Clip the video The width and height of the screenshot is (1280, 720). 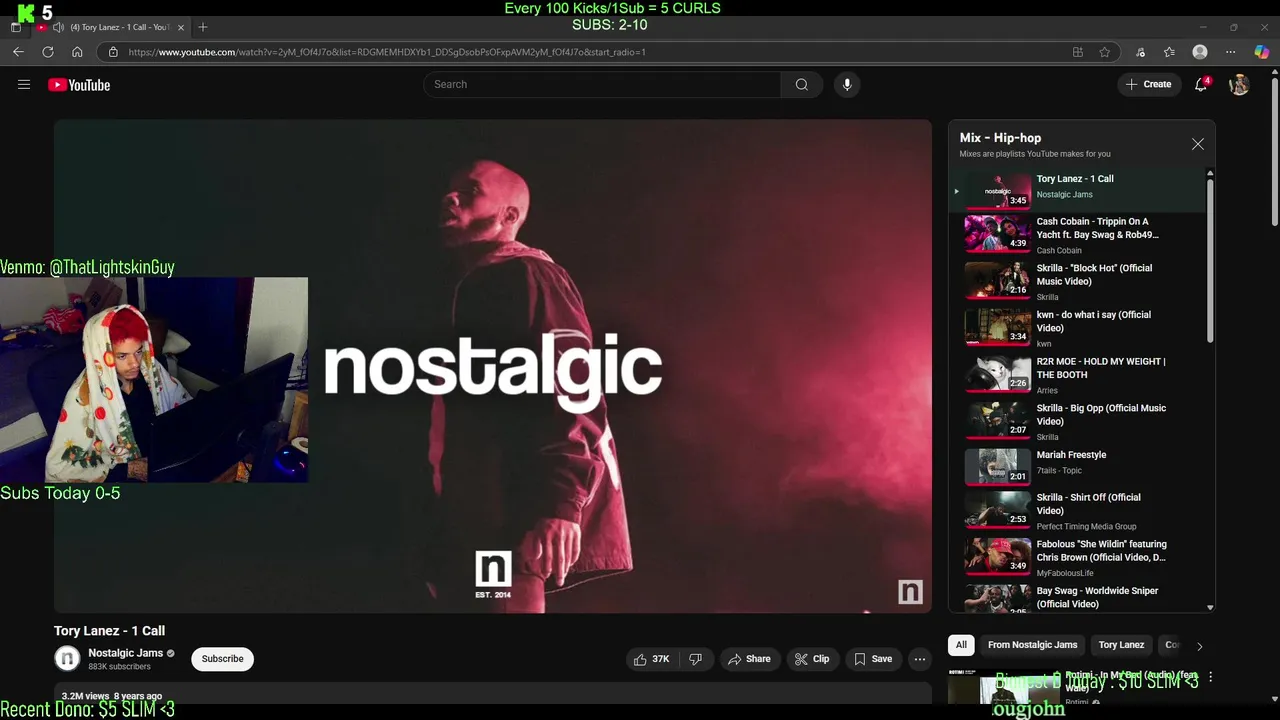pyautogui.click(x=812, y=659)
